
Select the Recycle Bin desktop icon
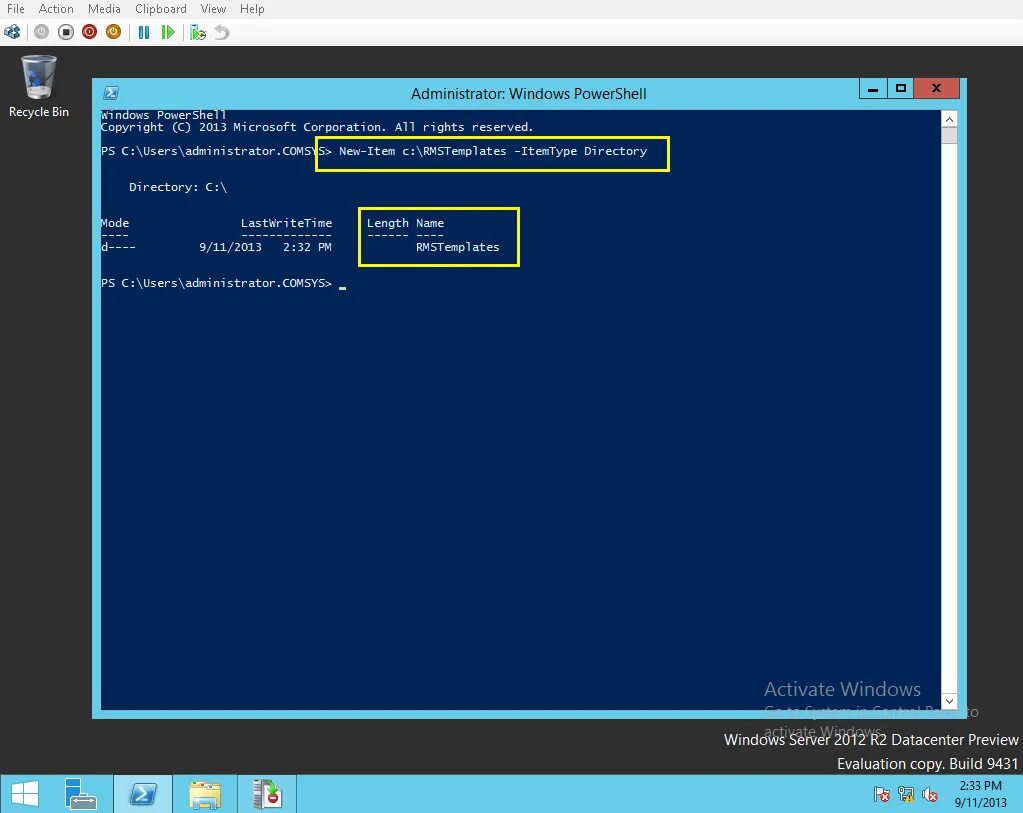[x=38, y=87]
